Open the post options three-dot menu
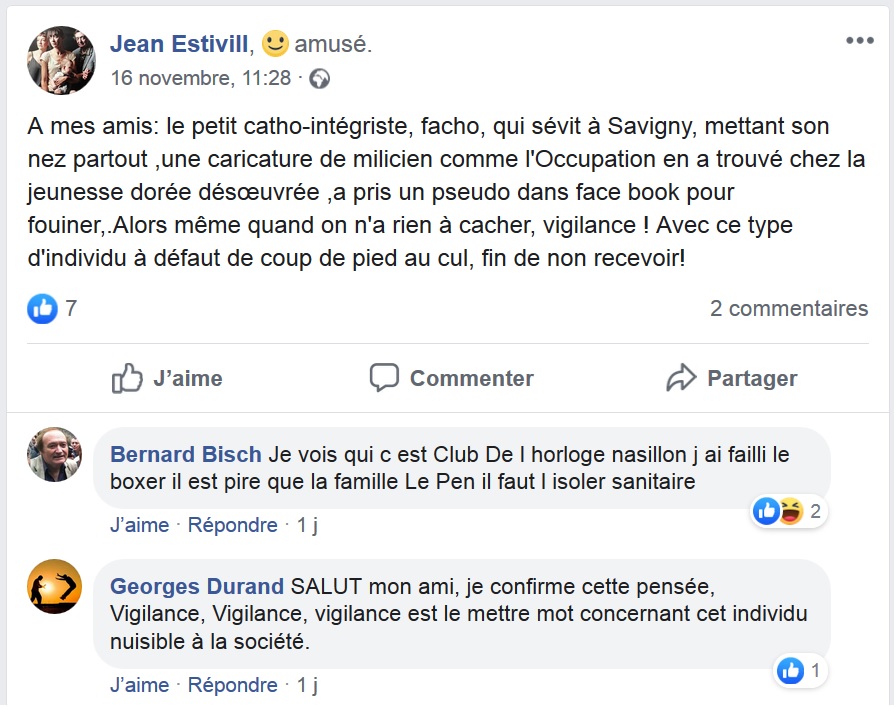The width and height of the screenshot is (896, 707). pos(859,41)
